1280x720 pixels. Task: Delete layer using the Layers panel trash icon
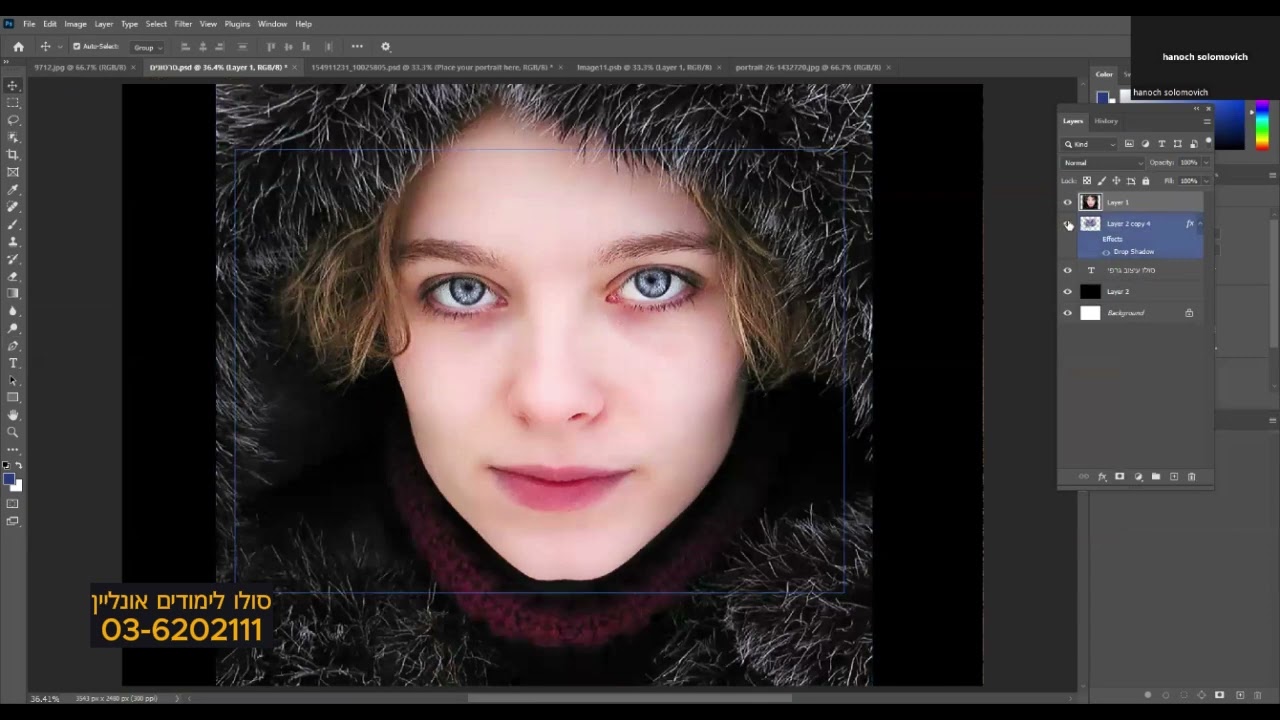(1192, 477)
